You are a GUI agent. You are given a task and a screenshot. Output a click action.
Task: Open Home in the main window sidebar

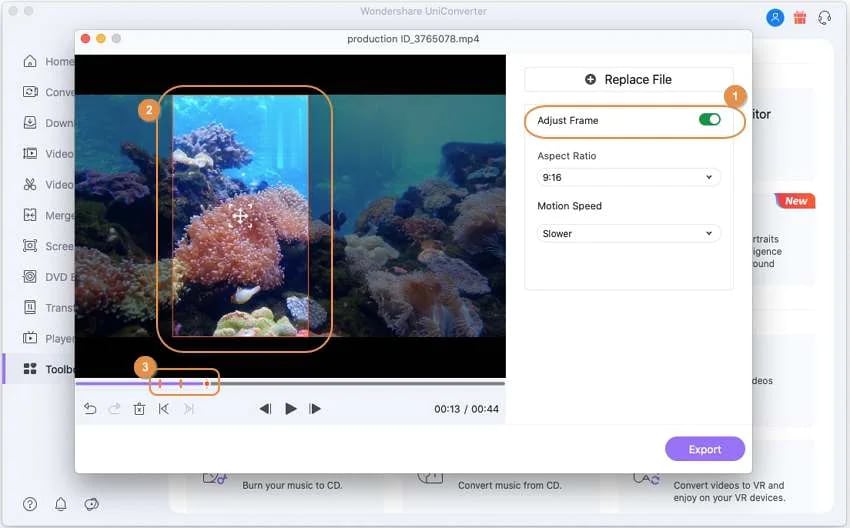click(x=48, y=61)
